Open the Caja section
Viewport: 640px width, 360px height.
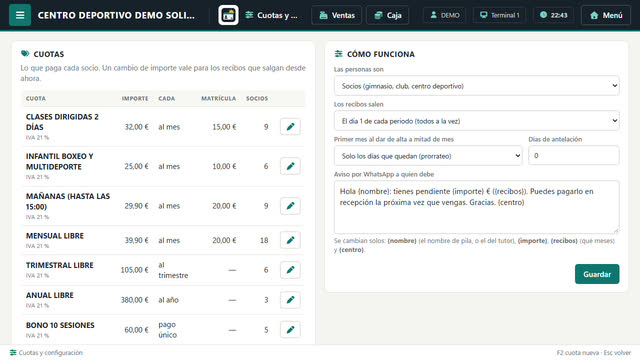coord(387,15)
